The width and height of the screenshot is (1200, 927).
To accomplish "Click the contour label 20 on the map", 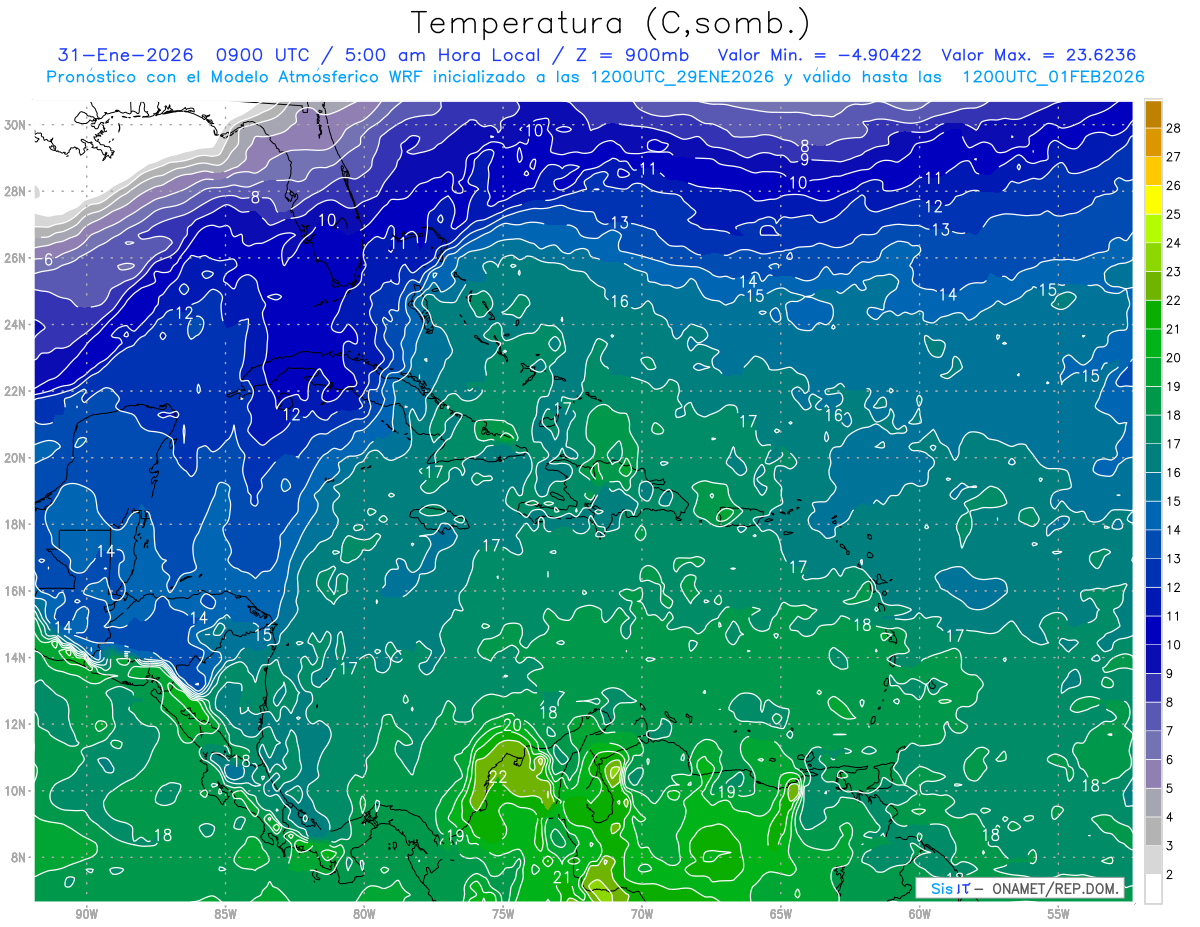I will [513, 726].
